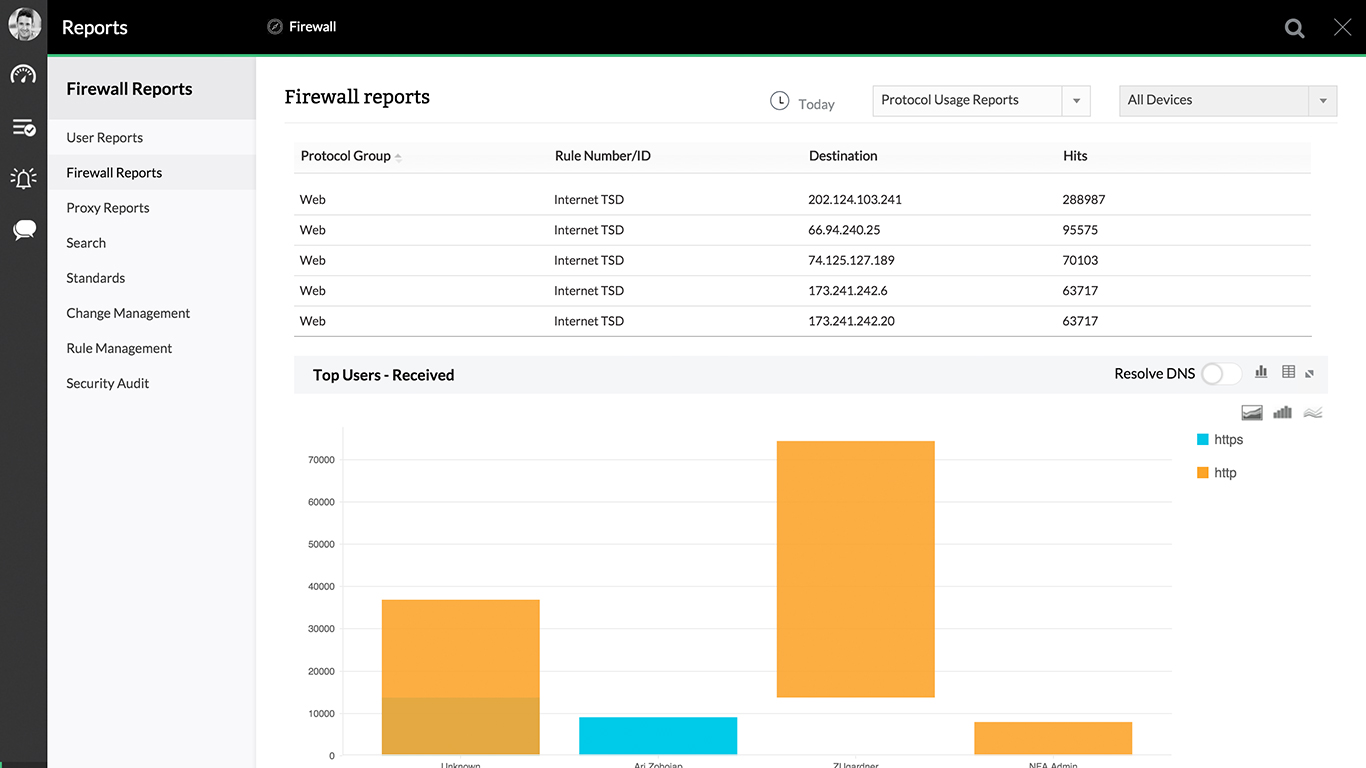Select the reports checklist icon in sidebar
Viewport: 1366px width, 768px height.
(x=23, y=127)
